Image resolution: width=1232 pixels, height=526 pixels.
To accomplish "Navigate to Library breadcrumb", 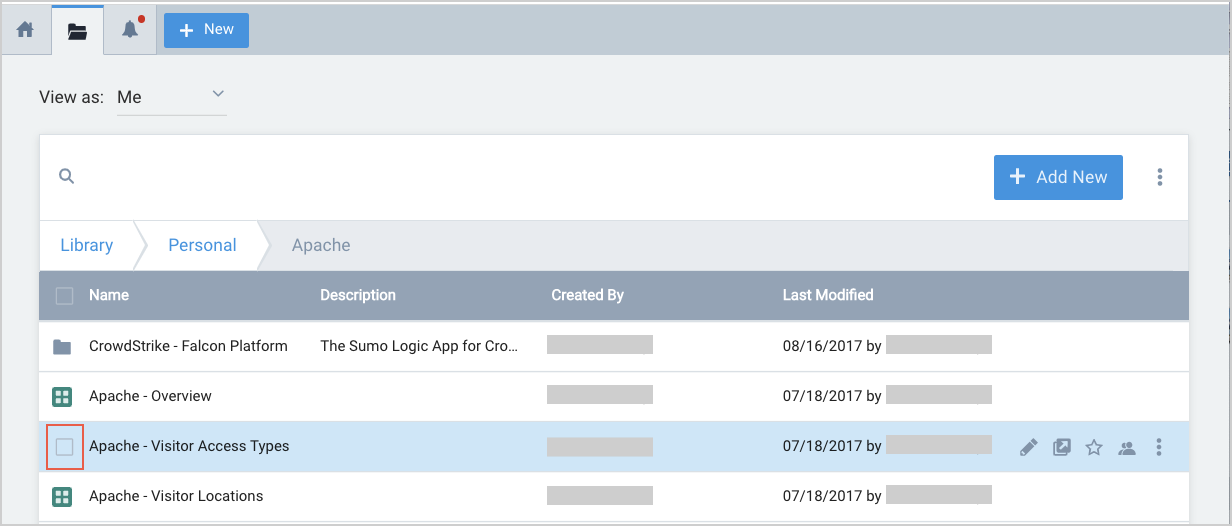I will tap(87, 245).
